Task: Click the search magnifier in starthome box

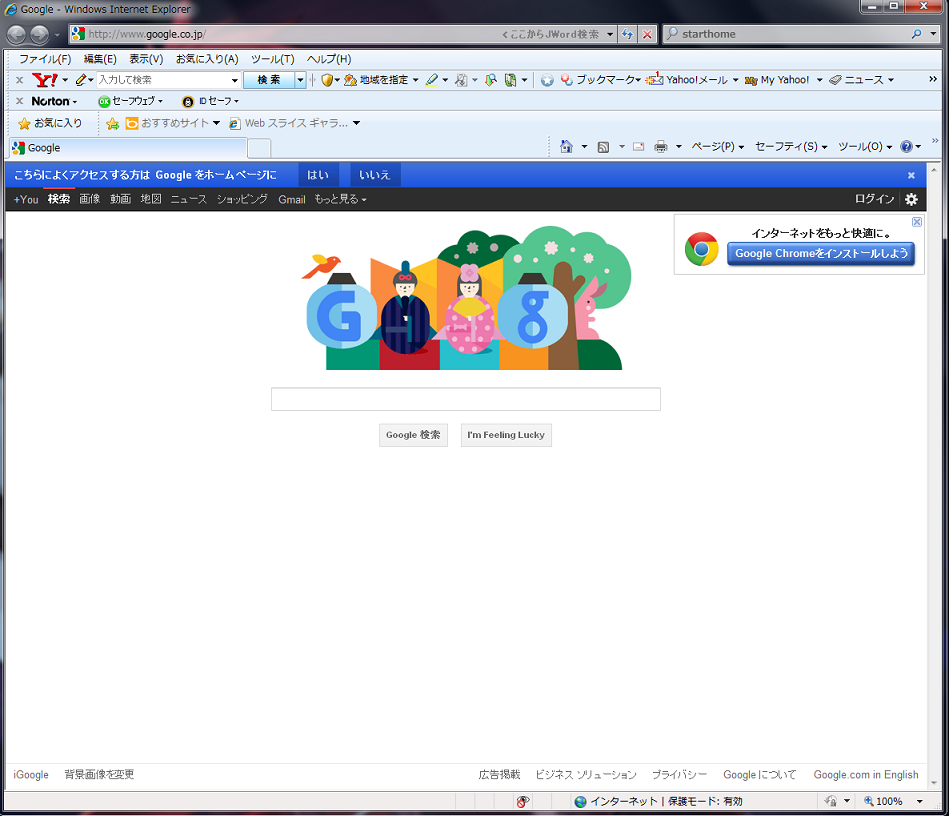Action: coord(916,34)
